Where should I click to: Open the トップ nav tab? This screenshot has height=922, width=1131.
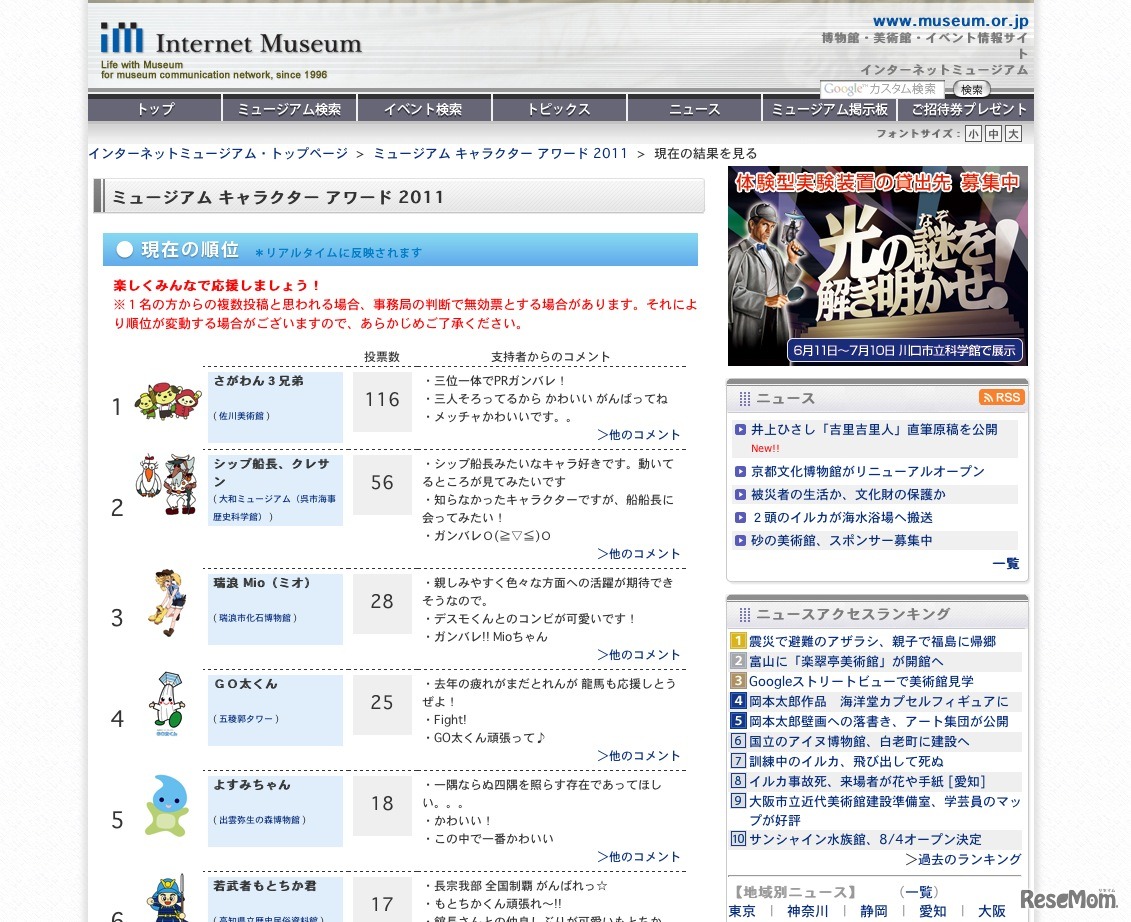point(154,109)
